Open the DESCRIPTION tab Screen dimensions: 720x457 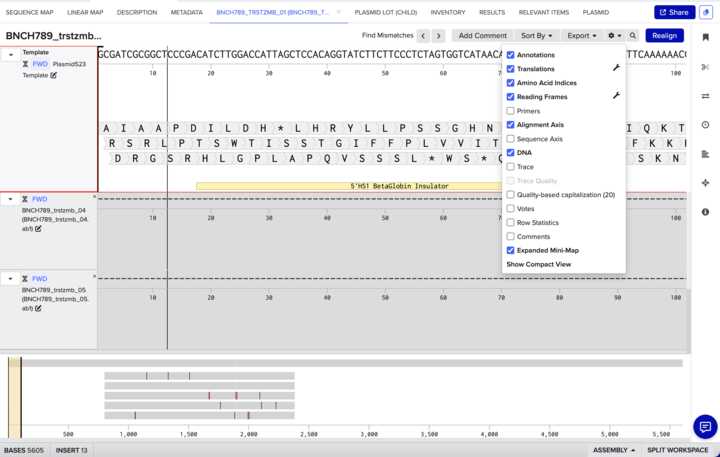[137, 12]
